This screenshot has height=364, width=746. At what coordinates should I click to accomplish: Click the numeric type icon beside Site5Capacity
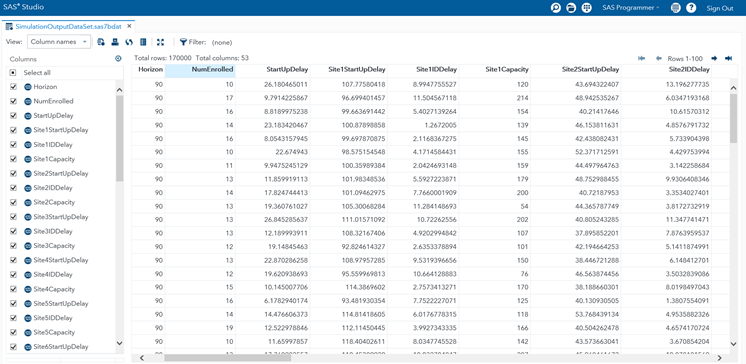click(28, 332)
